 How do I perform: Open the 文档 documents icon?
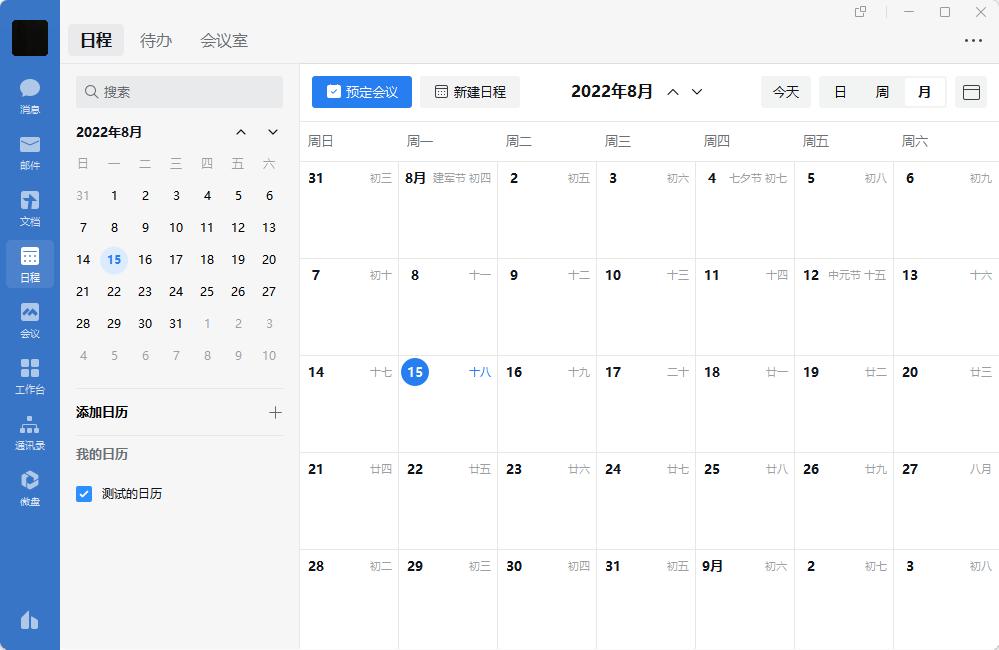(30, 208)
